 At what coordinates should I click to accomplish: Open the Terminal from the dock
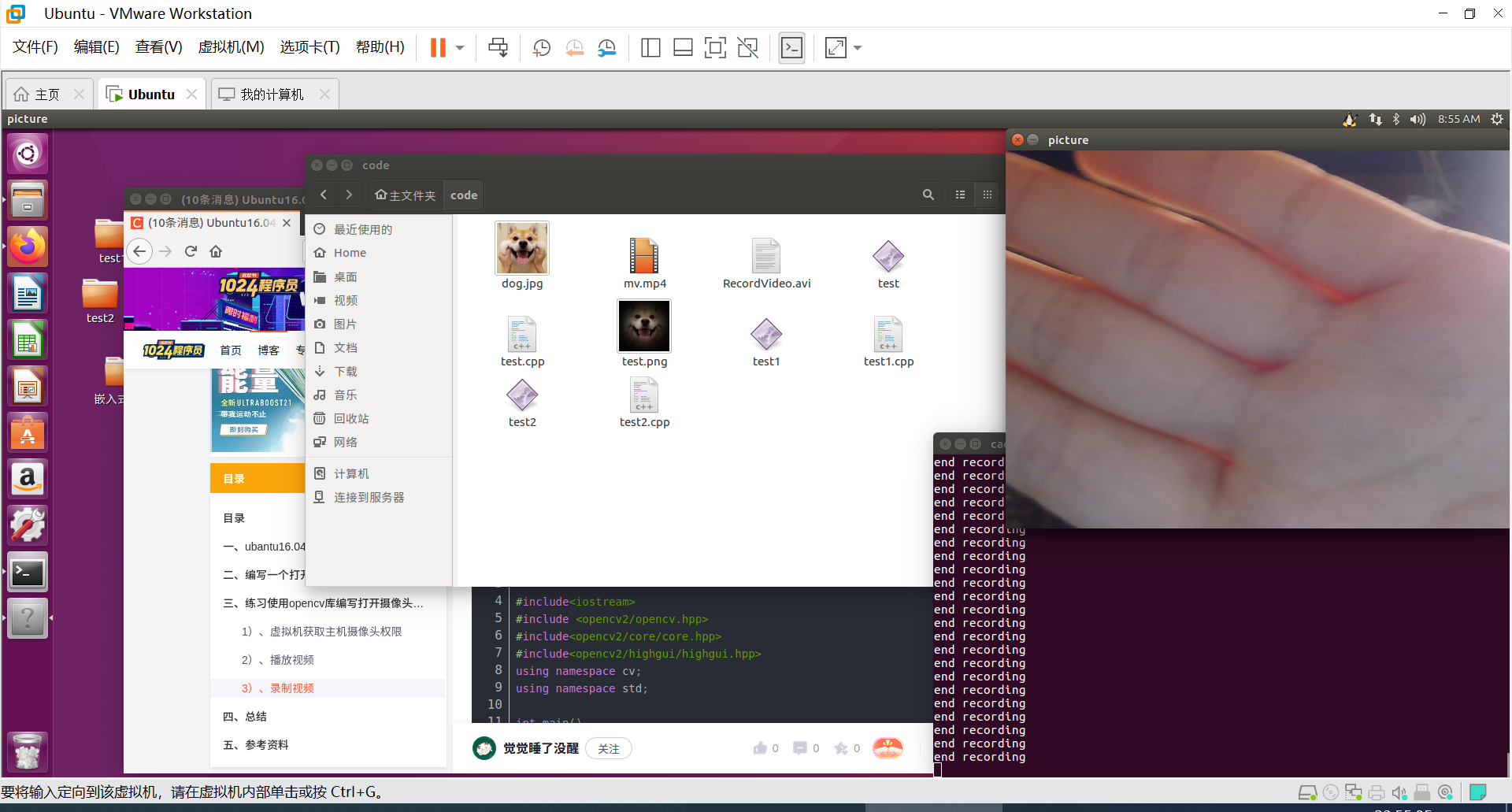[x=28, y=572]
